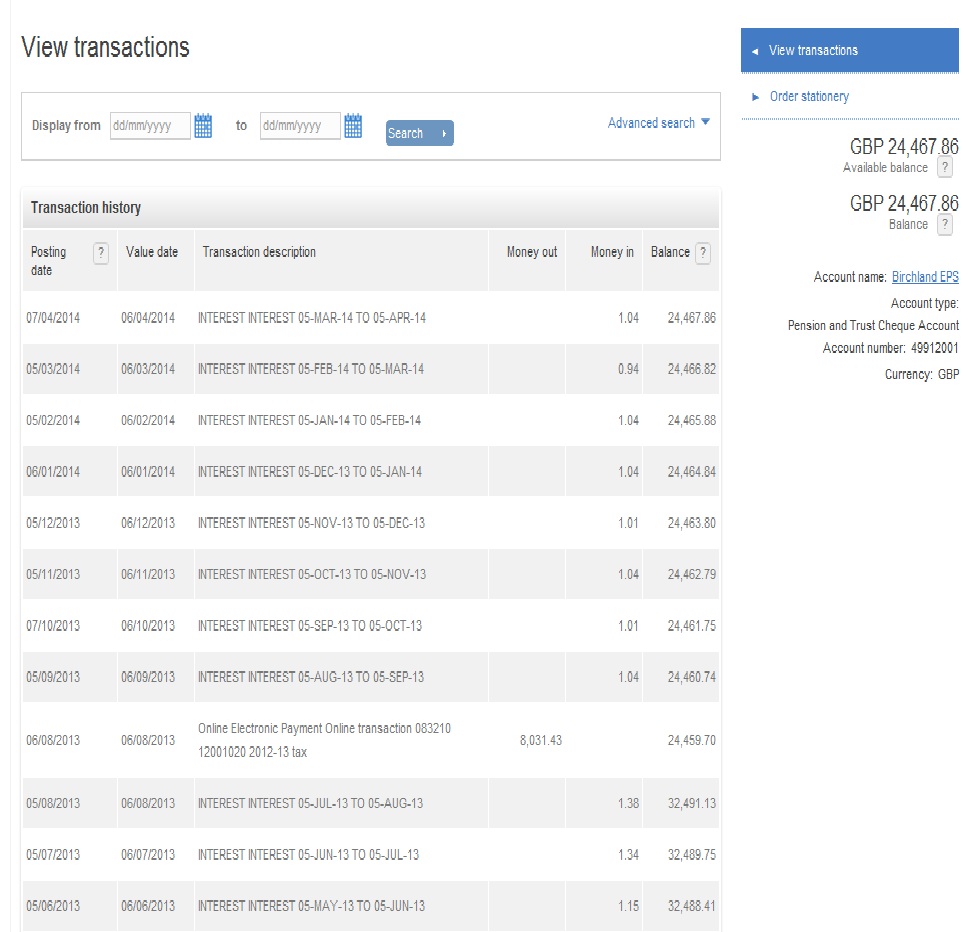Click the balance value 24,467.86 in table

coord(691,318)
